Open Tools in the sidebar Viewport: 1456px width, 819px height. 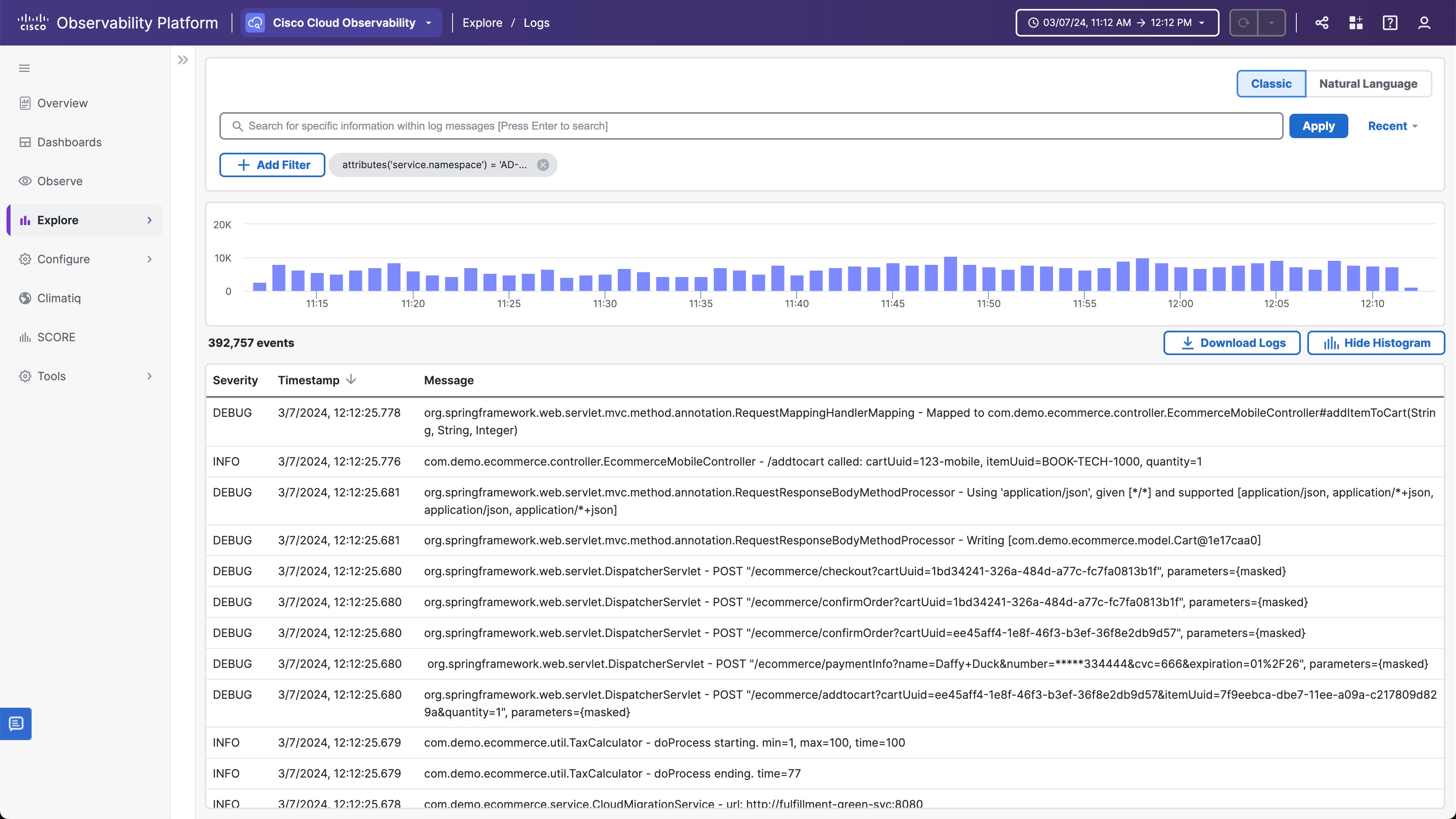(x=85, y=376)
